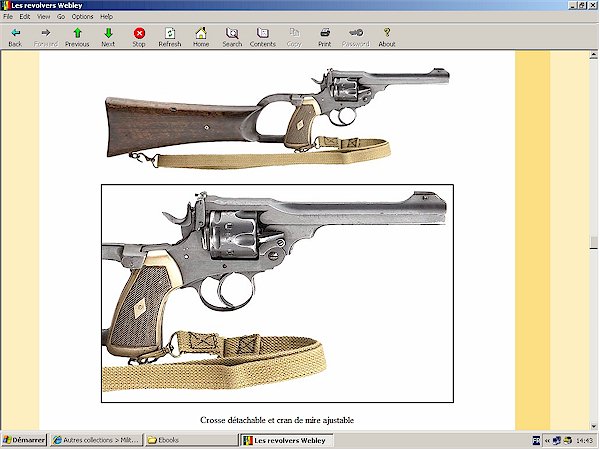600x450 pixels.
Task: Click the FR language indicator in tray
Action: pos(536,441)
